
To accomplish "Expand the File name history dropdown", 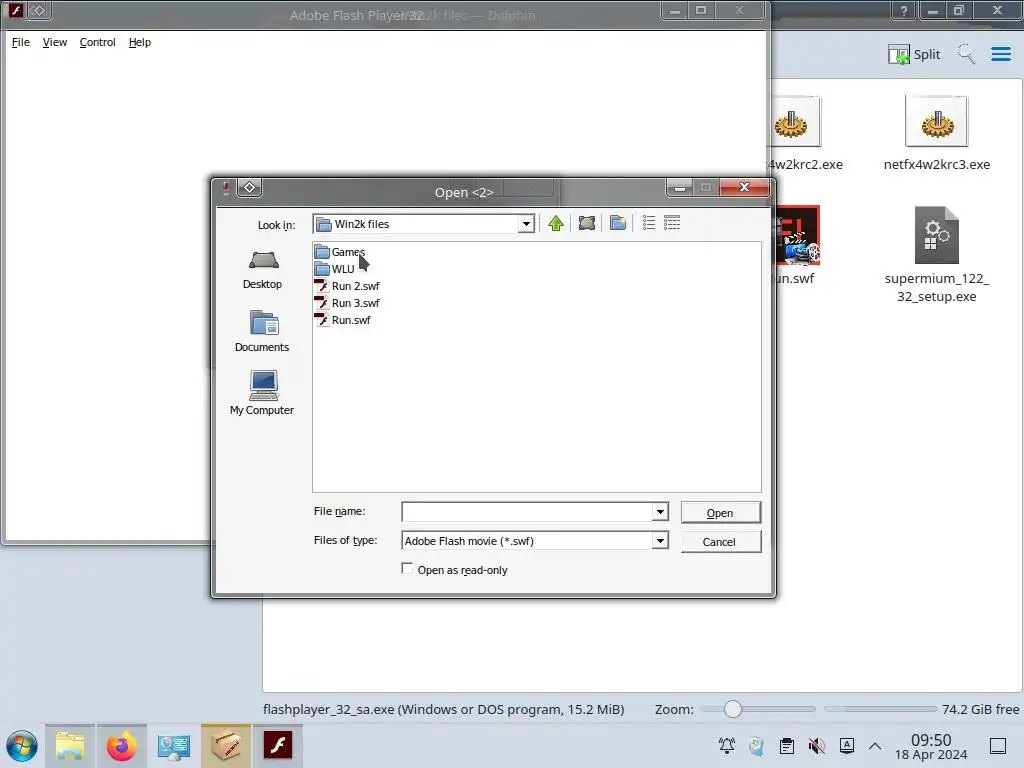I will coord(660,511).
